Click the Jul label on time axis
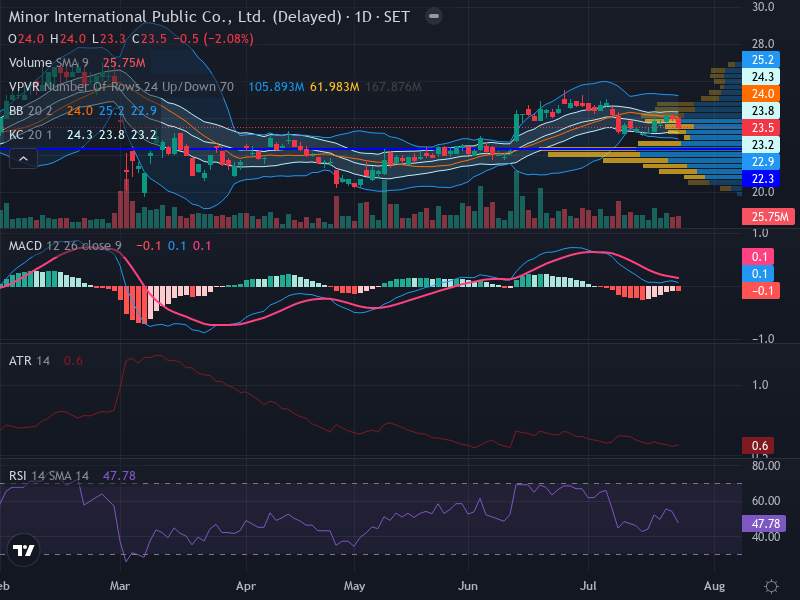The image size is (800, 600). [x=588, y=586]
